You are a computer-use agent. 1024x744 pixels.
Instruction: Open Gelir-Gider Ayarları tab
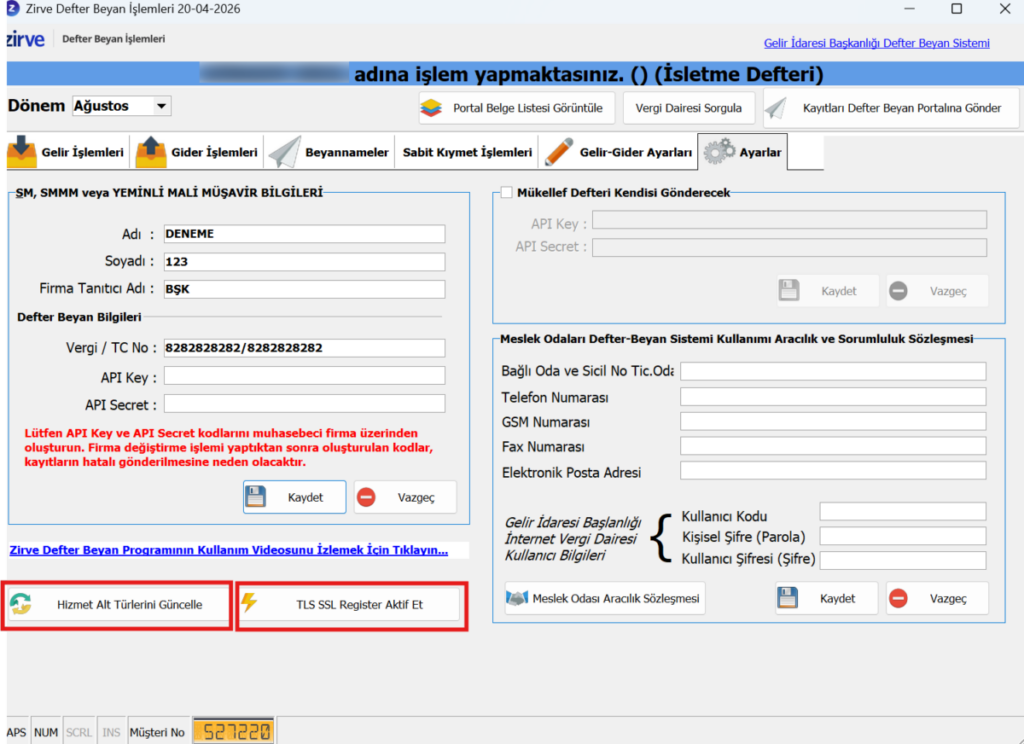click(x=618, y=152)
